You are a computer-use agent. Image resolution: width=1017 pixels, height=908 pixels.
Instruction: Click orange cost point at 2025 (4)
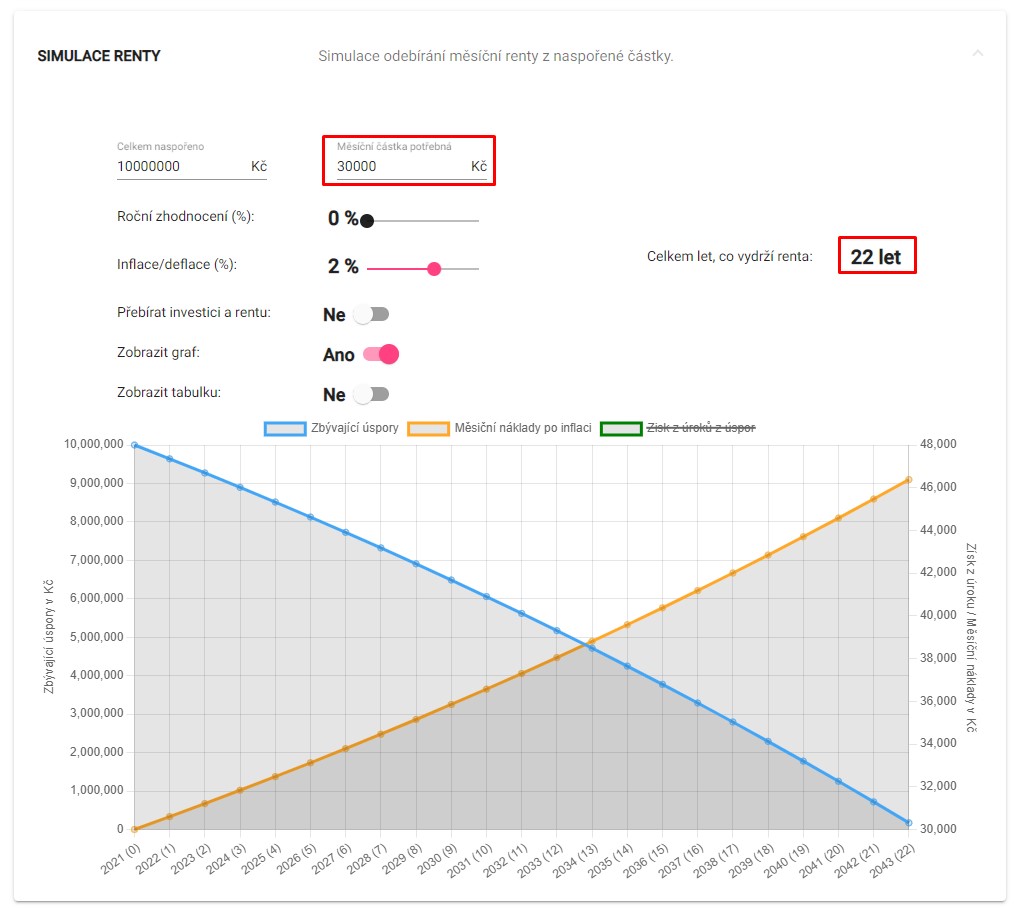tap(275, 777)
